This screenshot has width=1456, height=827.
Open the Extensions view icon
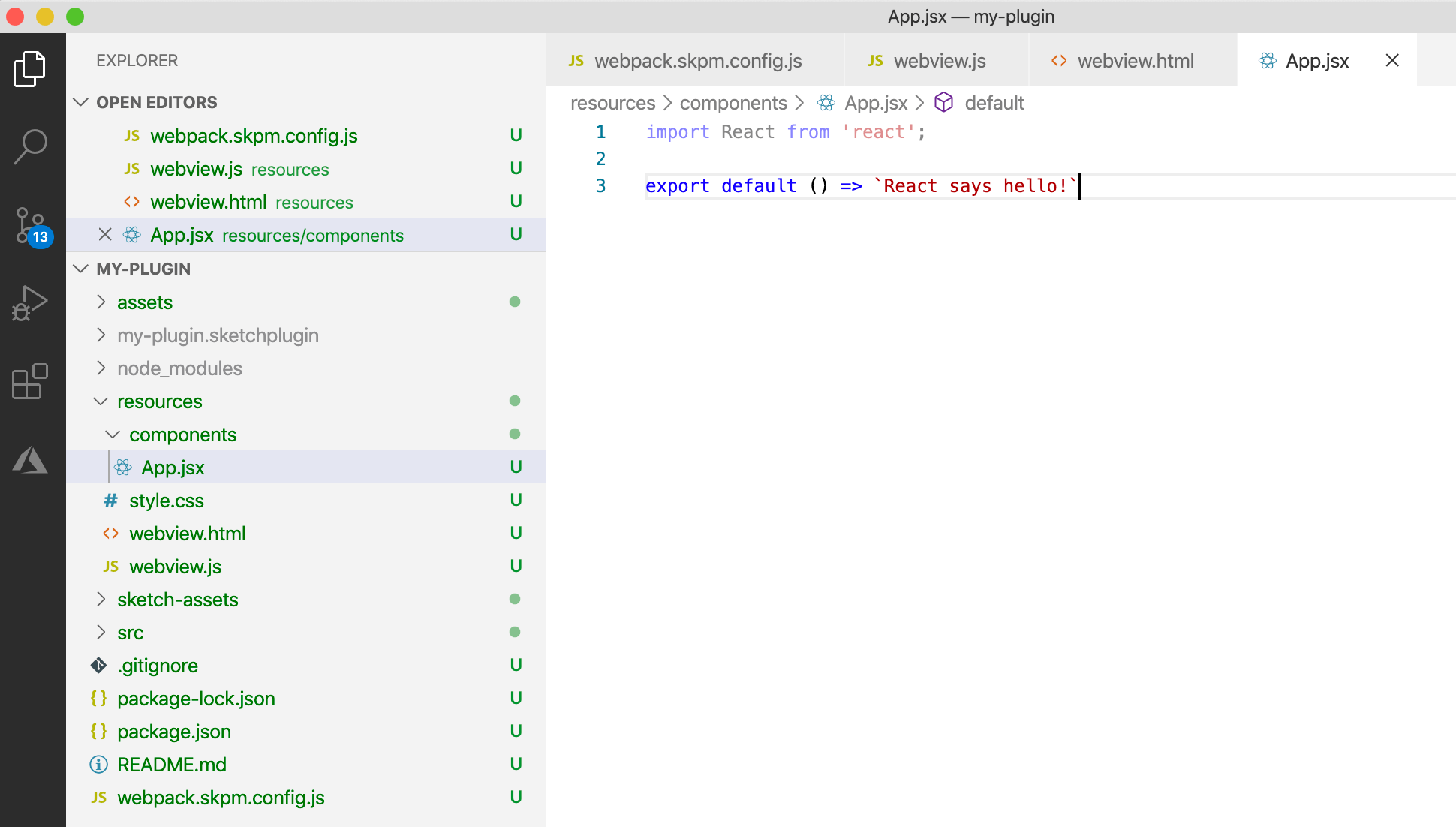coord(30,381)
